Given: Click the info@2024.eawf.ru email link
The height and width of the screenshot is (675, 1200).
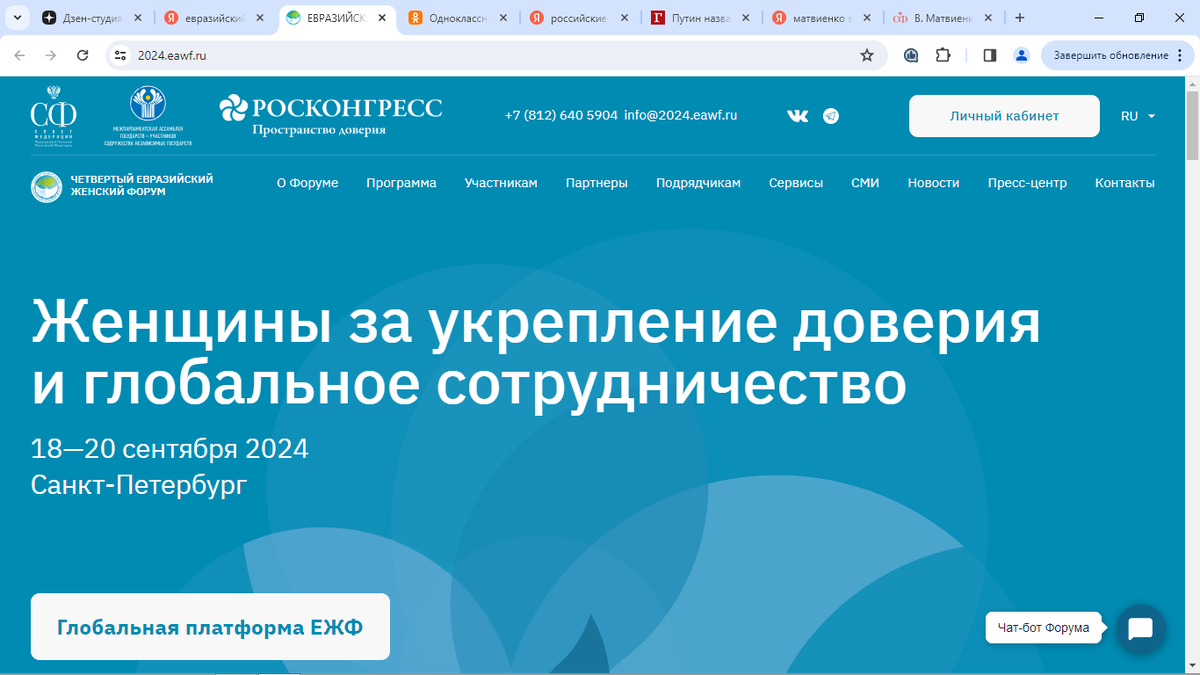Looking at the screenshot, I should tap(681, 116).
